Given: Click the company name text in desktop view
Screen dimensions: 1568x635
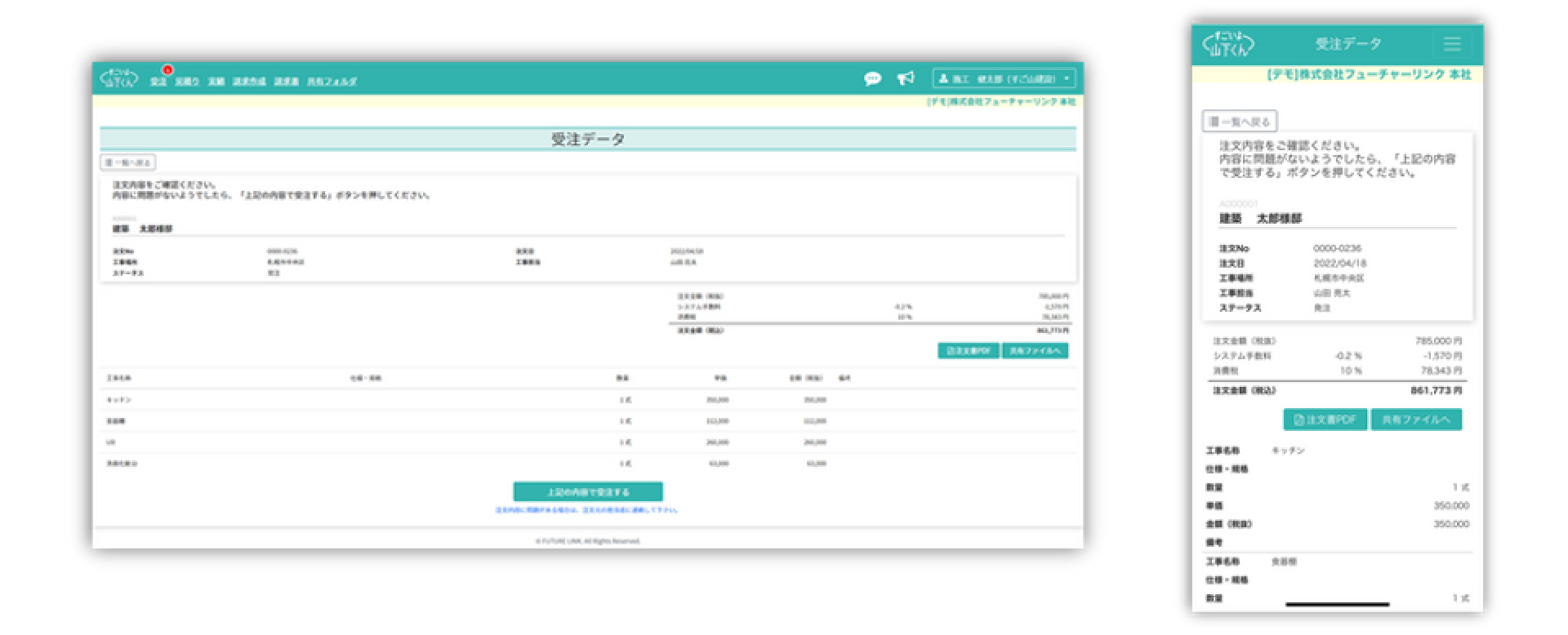Looking at the screenshot, I should pyautogui.click(x=1001, y=102).
